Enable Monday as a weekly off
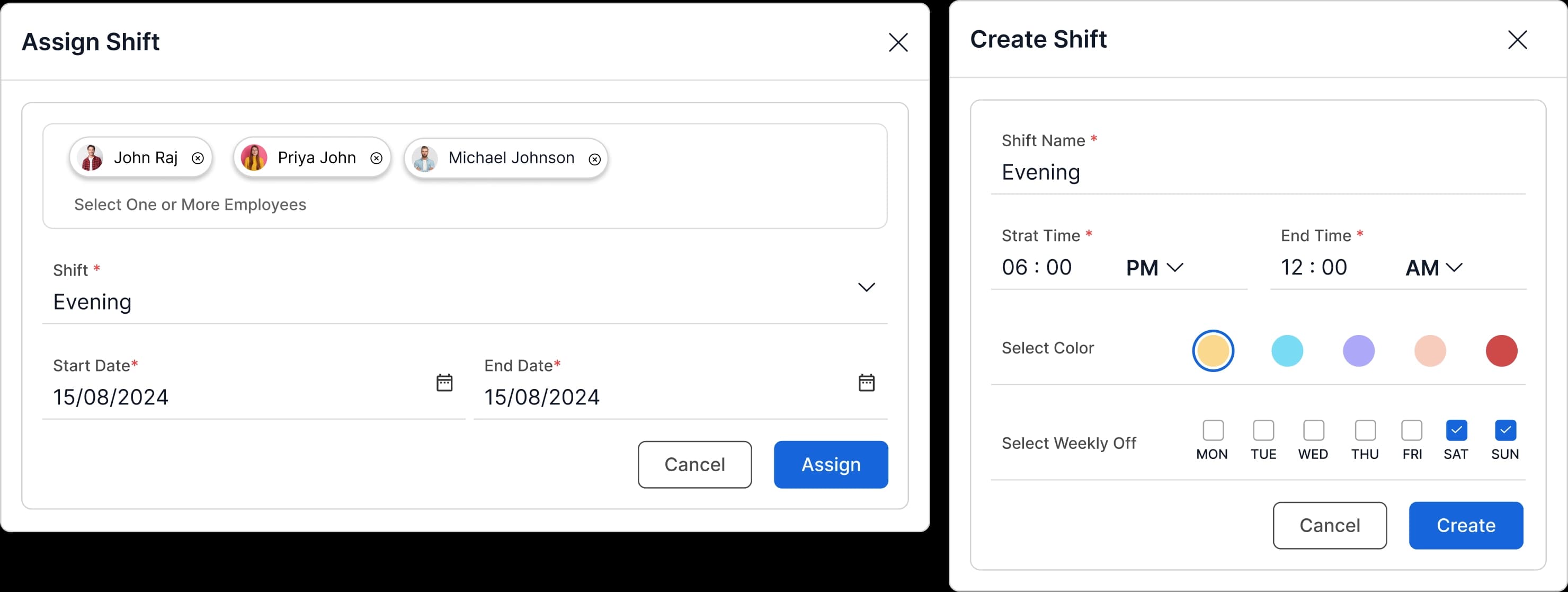Viewport: 1568px width, 592px height. tap(1213, 429)
